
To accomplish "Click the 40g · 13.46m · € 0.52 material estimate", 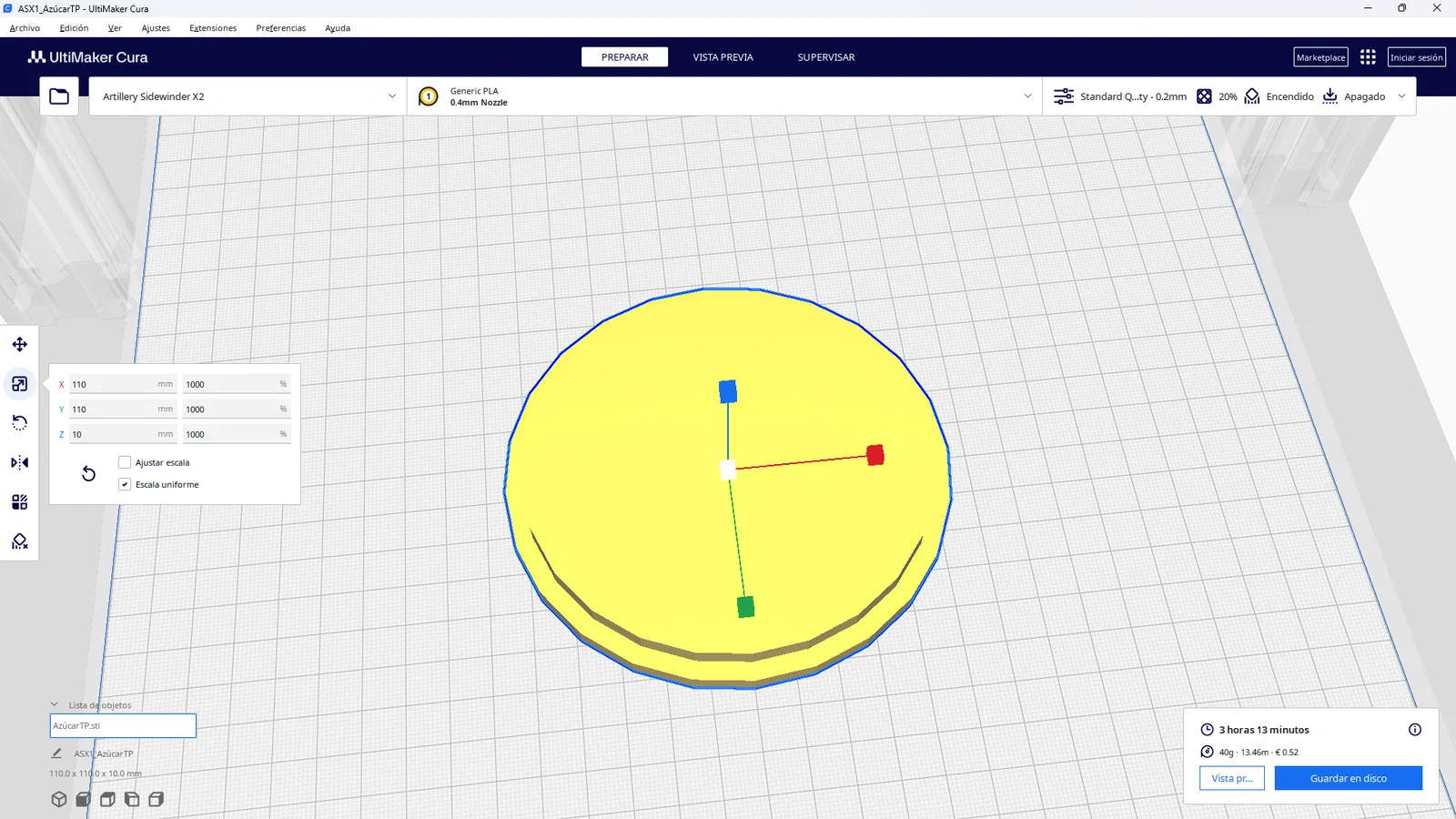I will (x=1259, y=753).
